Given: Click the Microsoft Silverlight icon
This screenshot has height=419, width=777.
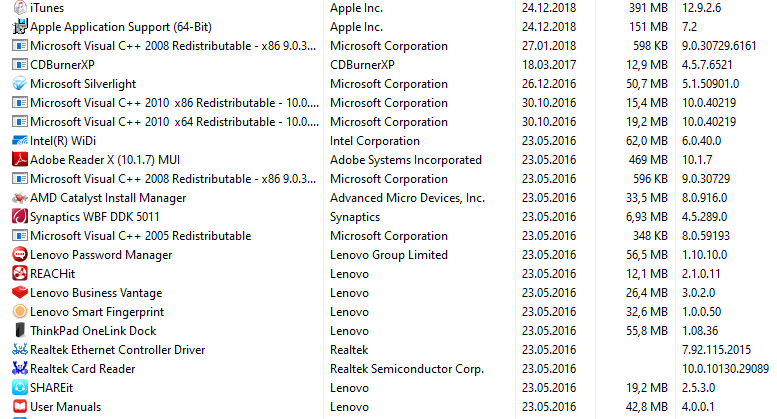Looking at the screenshot, I should coord(19,84).
